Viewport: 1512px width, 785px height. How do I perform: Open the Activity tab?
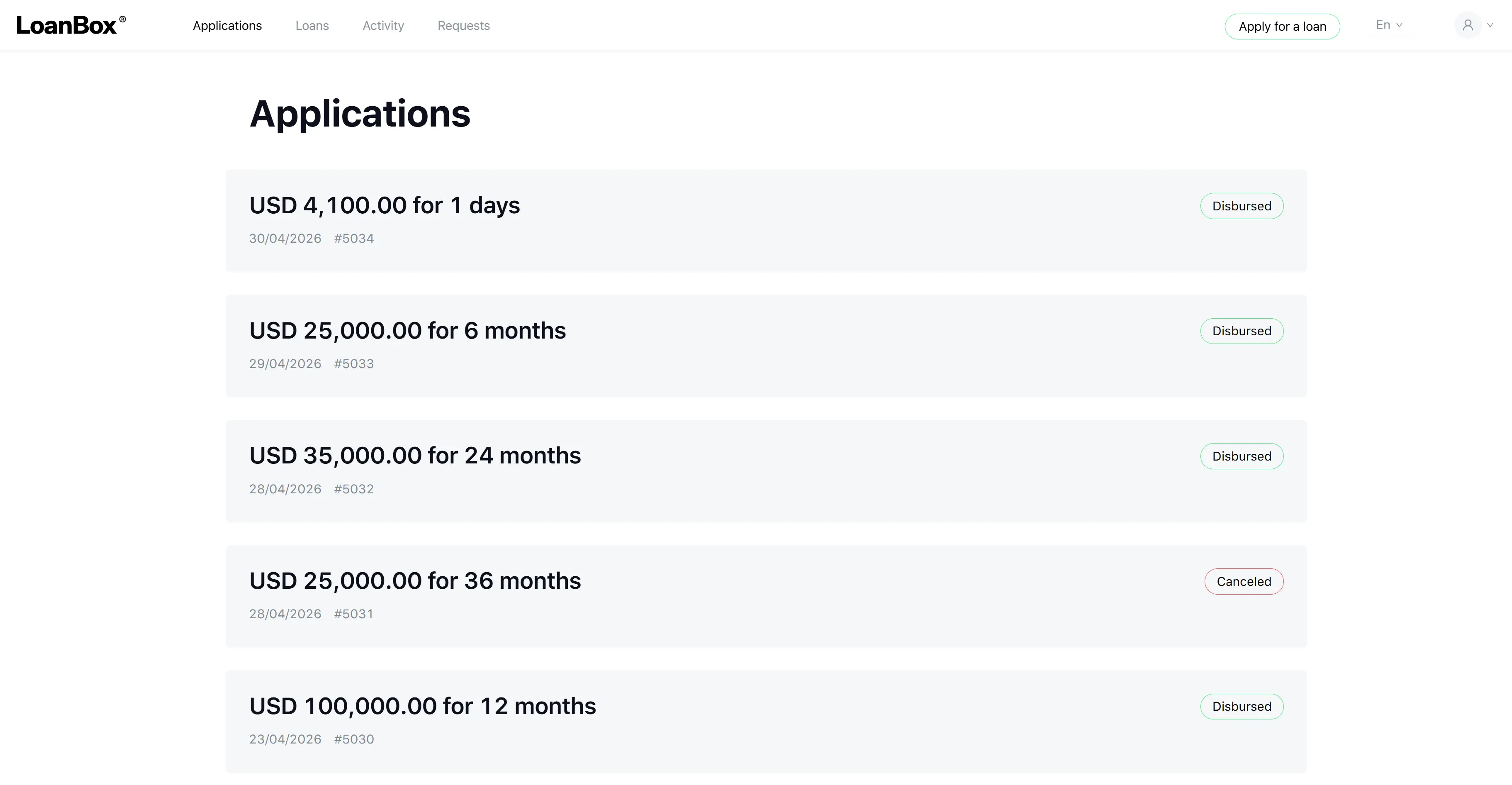(x=383, y=26)
